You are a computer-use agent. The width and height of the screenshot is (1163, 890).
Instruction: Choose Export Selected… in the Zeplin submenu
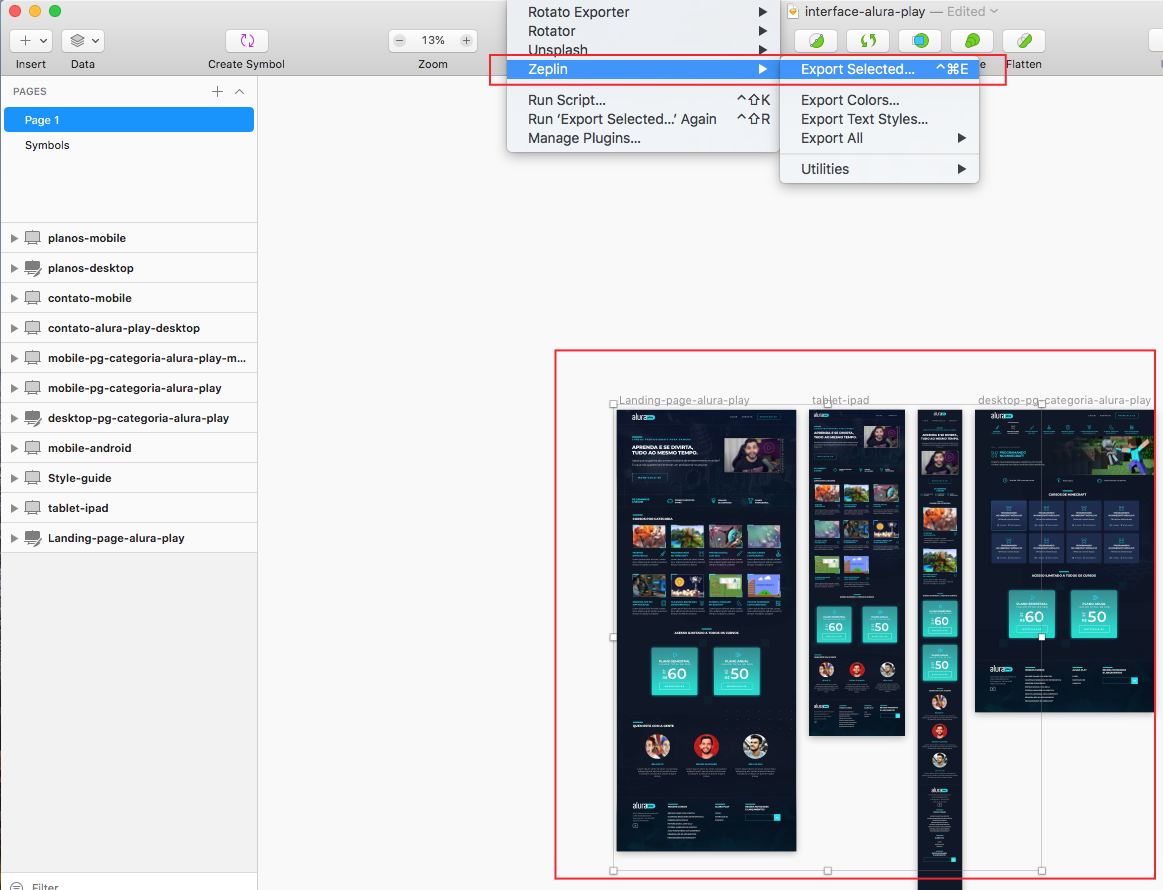[x=880, y=69]
